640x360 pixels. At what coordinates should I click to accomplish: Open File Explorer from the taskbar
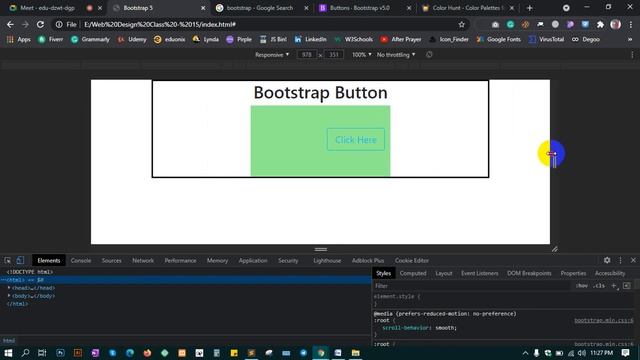[356, 353]
